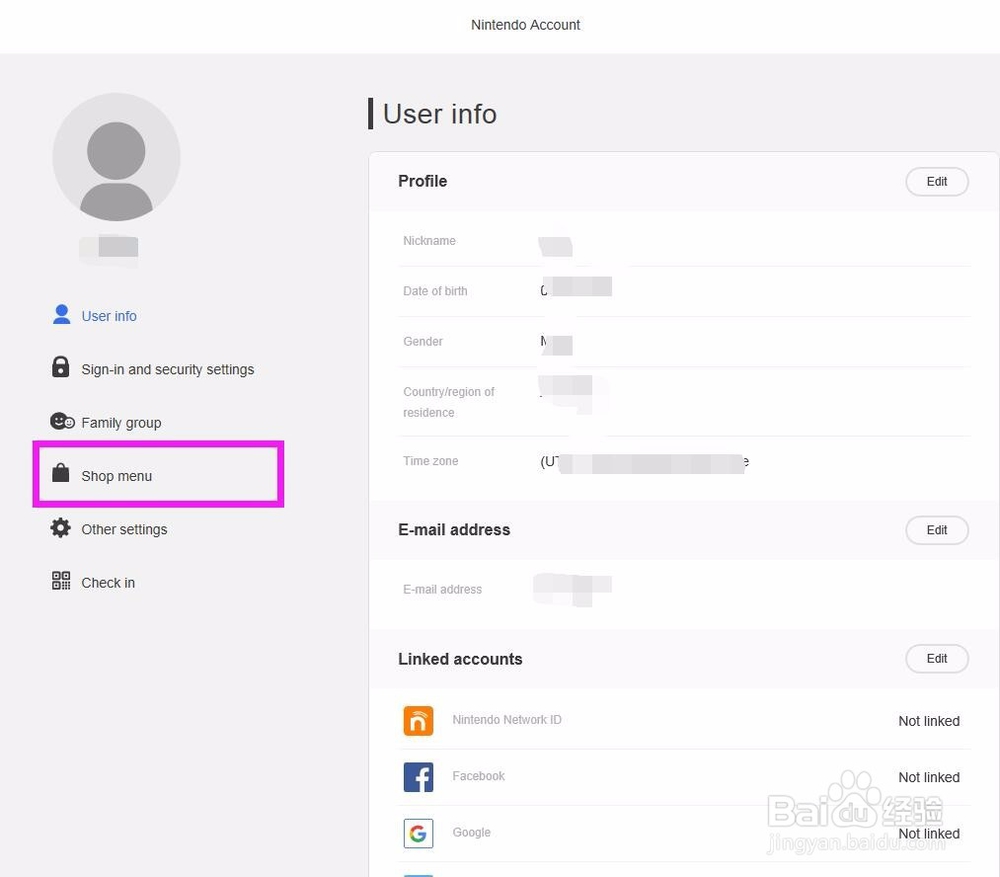Click the Linked accounts section heading

click(x=460, y=659)
